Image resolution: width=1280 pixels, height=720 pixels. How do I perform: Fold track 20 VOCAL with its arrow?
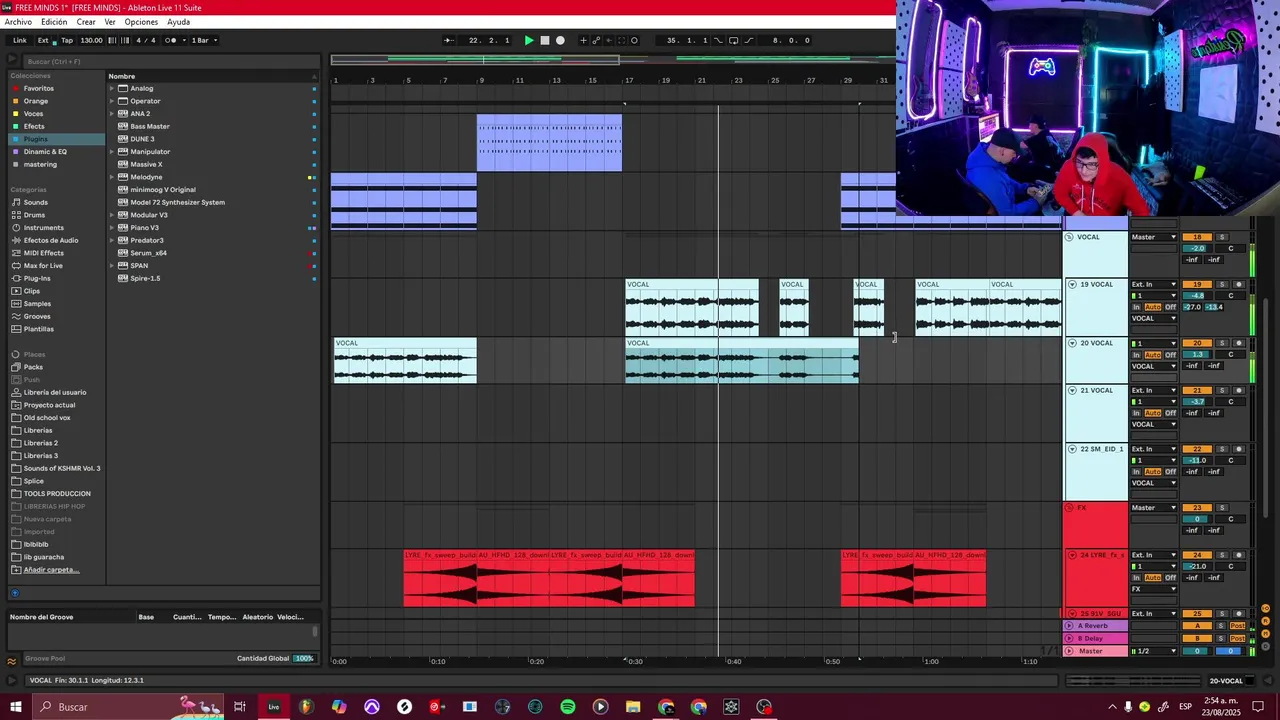point(1072,343)
